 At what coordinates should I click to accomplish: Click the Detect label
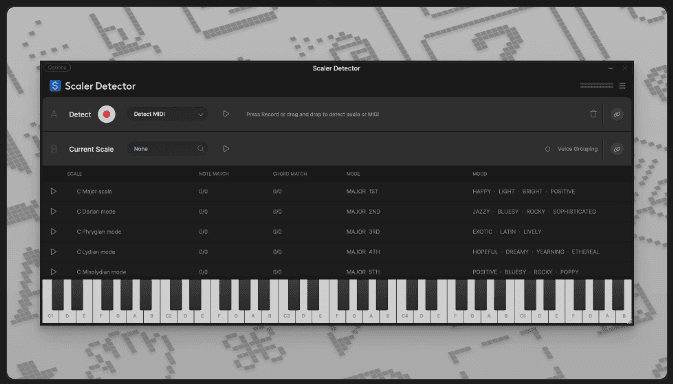coord(80,115)
